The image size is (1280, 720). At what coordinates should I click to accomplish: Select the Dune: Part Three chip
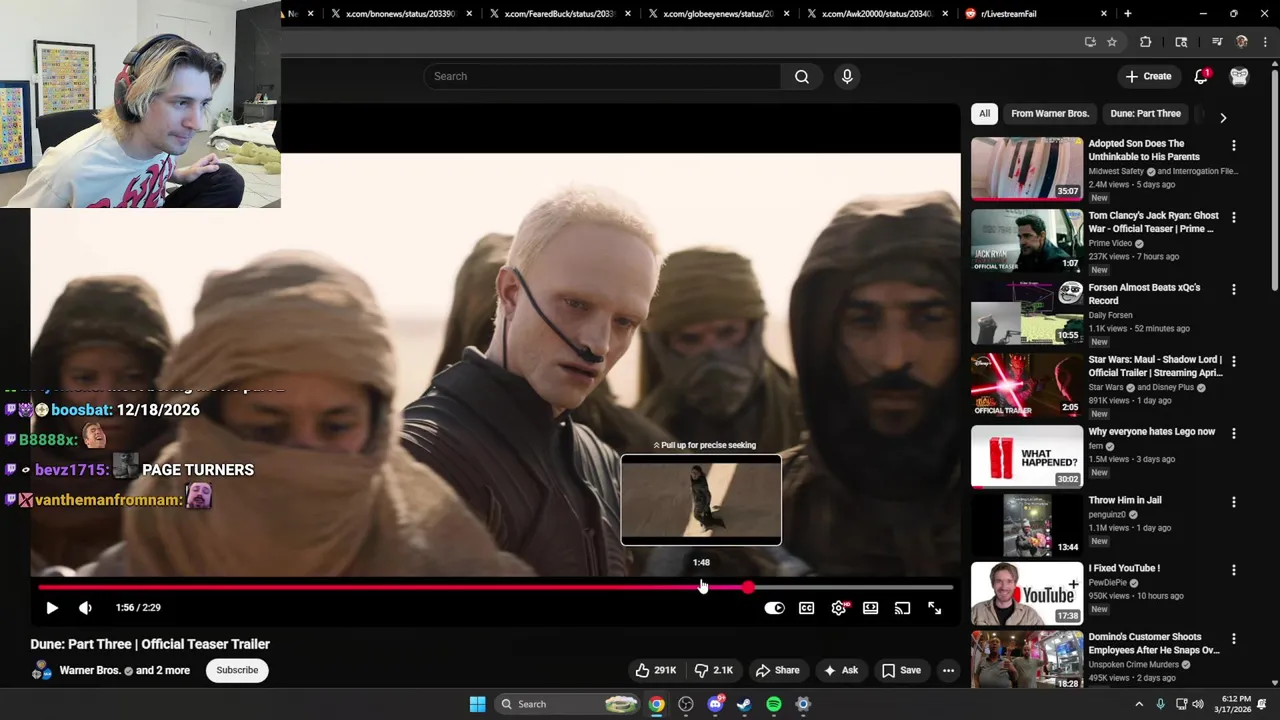click(1145, 113)
